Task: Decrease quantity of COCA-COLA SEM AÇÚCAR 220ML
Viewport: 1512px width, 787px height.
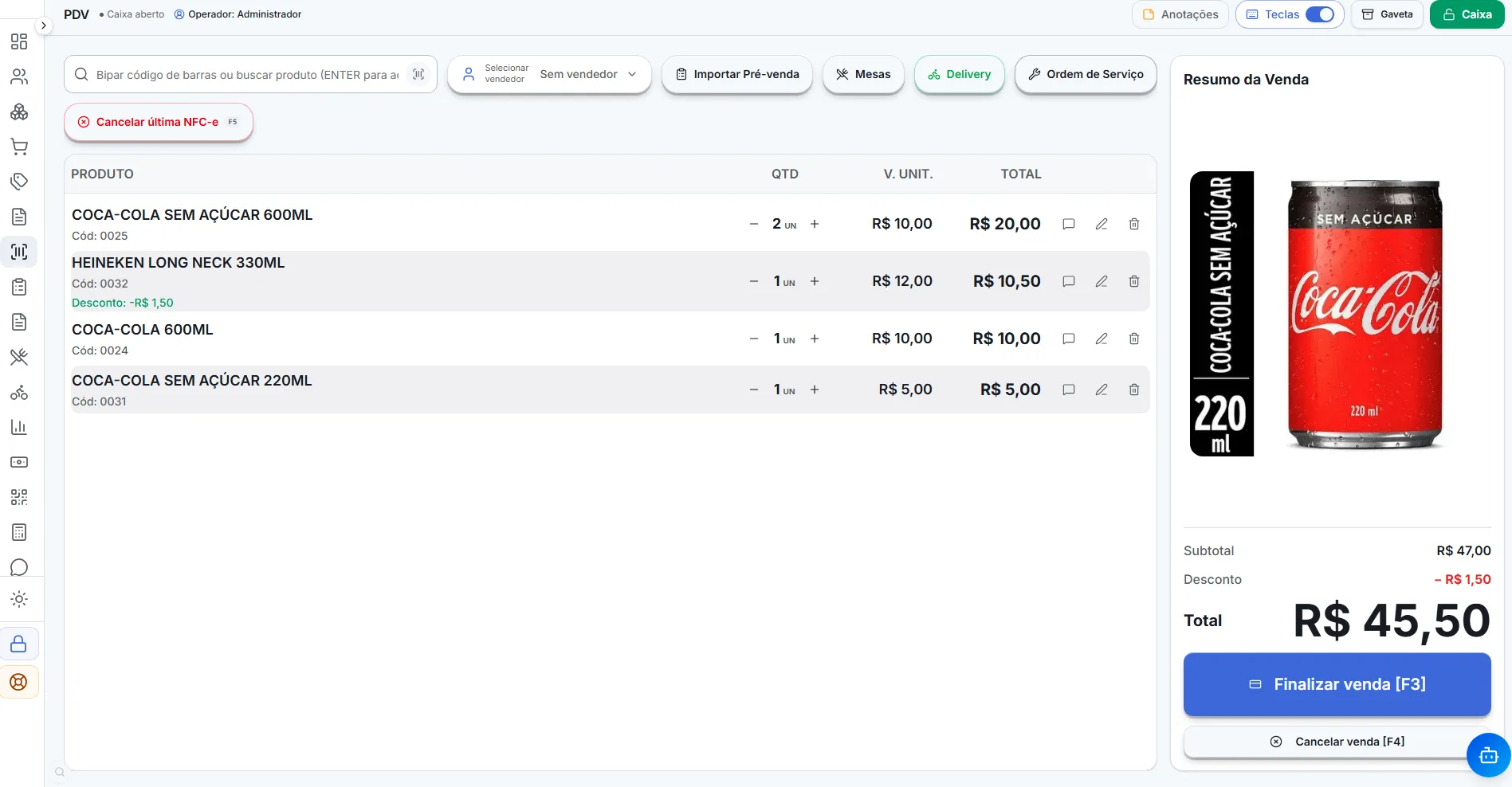Action: 754,390
